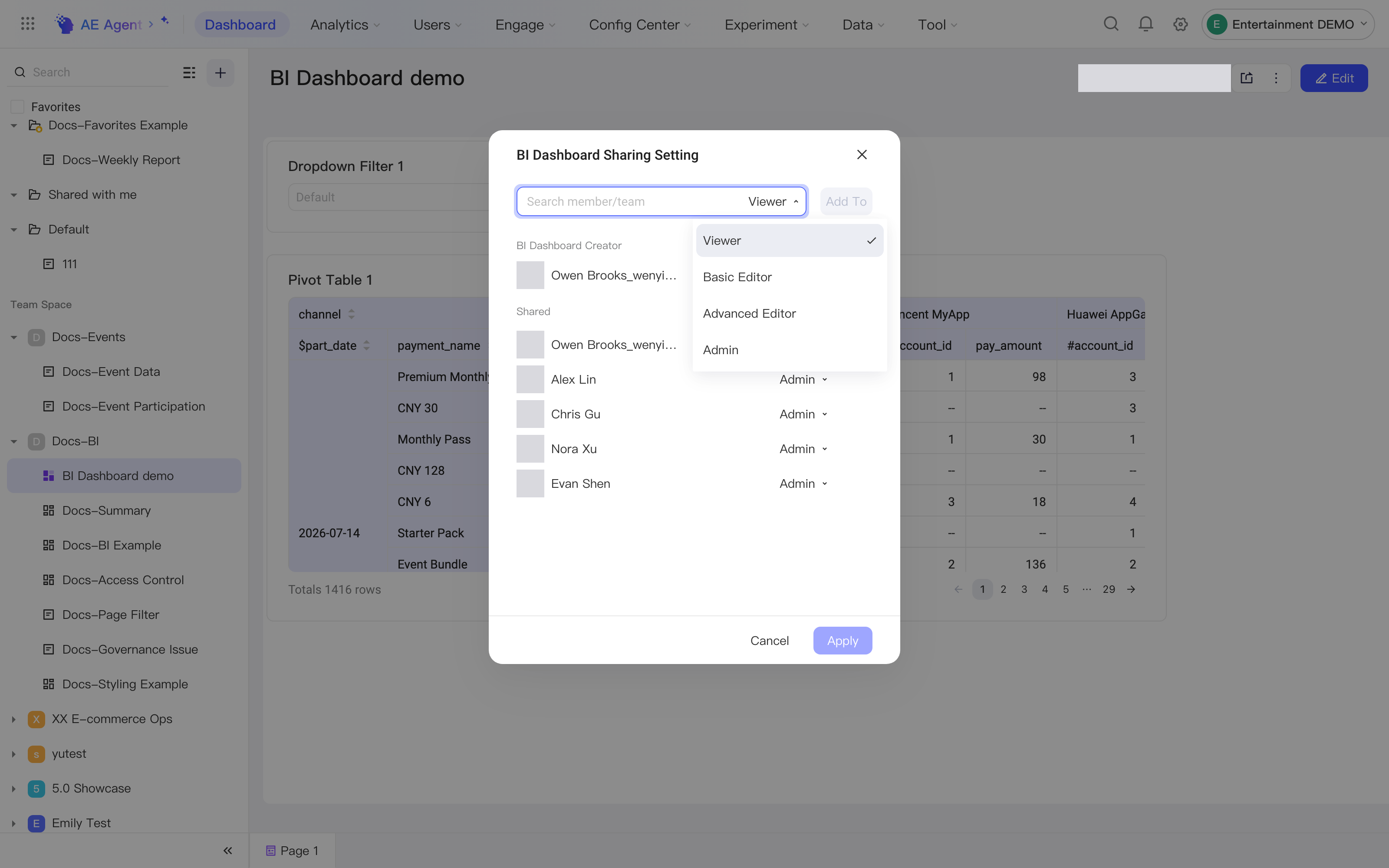
Task: Open the notifications bell
Action: pos(1145,24)
